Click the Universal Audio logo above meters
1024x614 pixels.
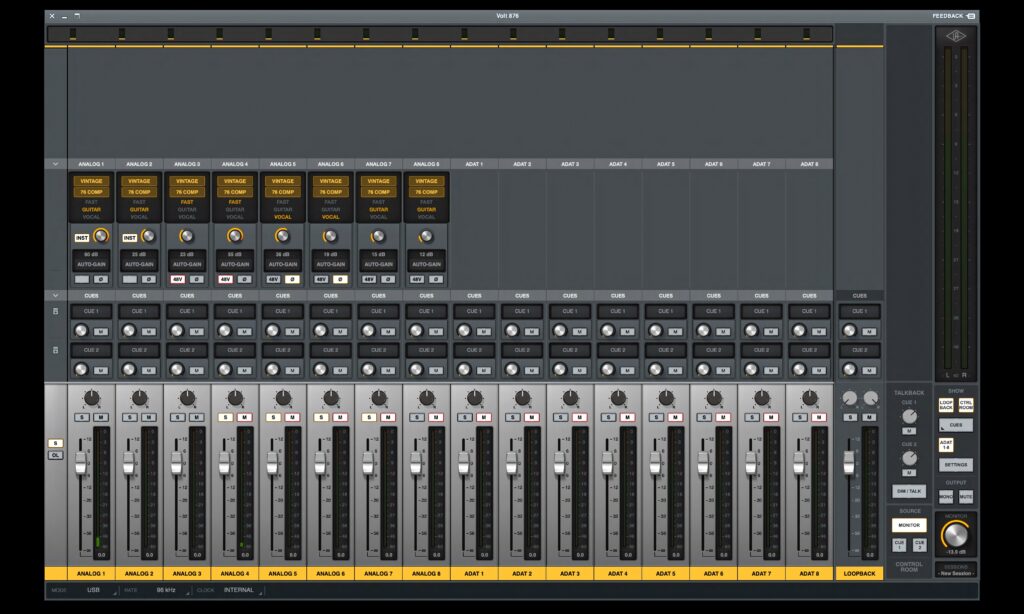[x=956, y=36]
